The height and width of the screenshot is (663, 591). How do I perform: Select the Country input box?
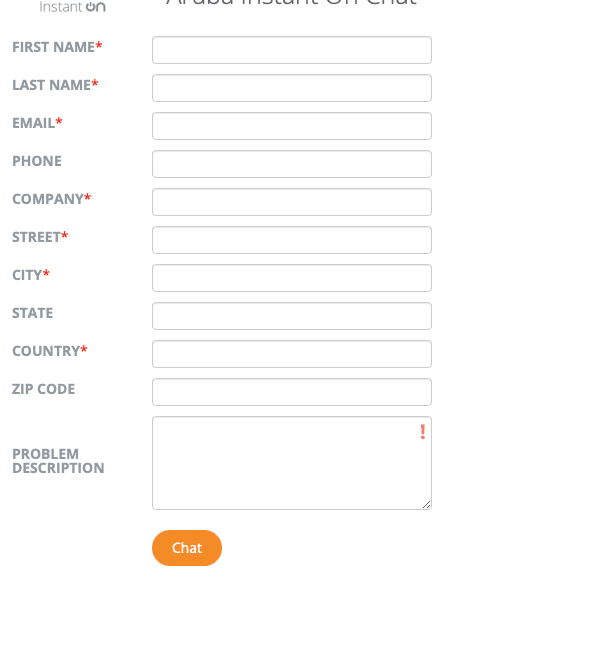tap(292, 354)
